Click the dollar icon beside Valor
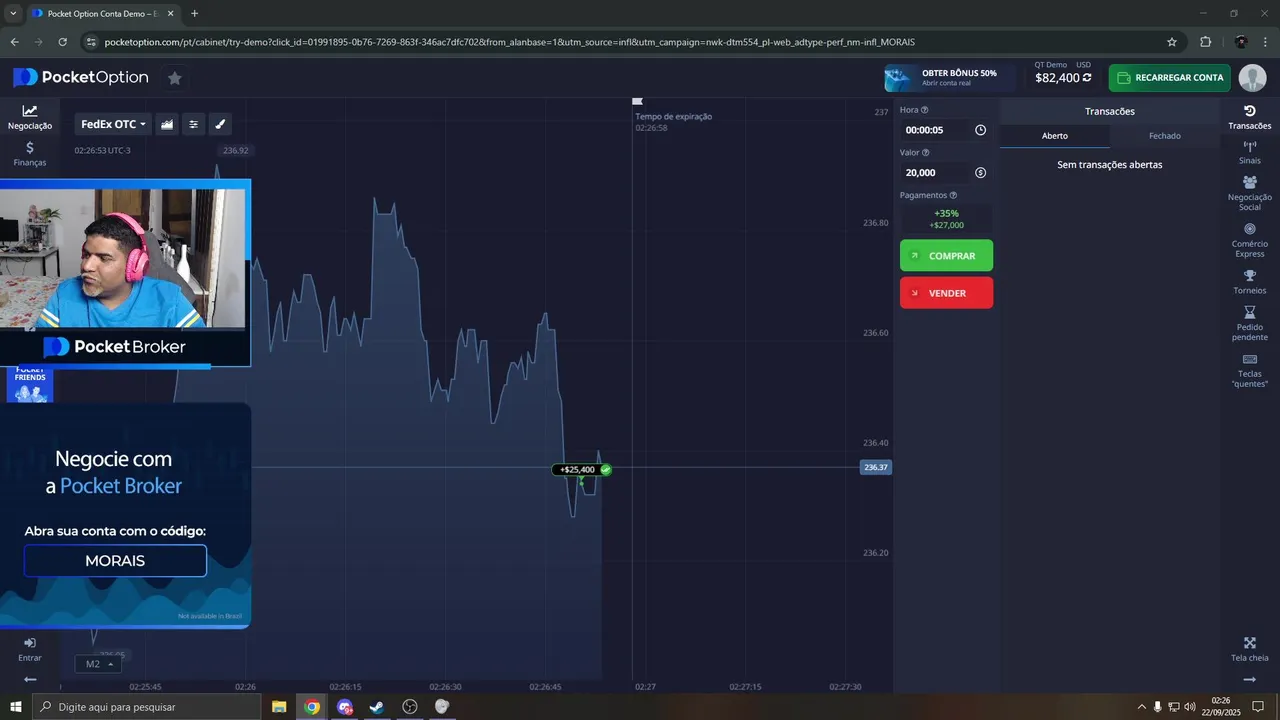The width and height of the screenshot is (1280, 720). pos(980,172)
